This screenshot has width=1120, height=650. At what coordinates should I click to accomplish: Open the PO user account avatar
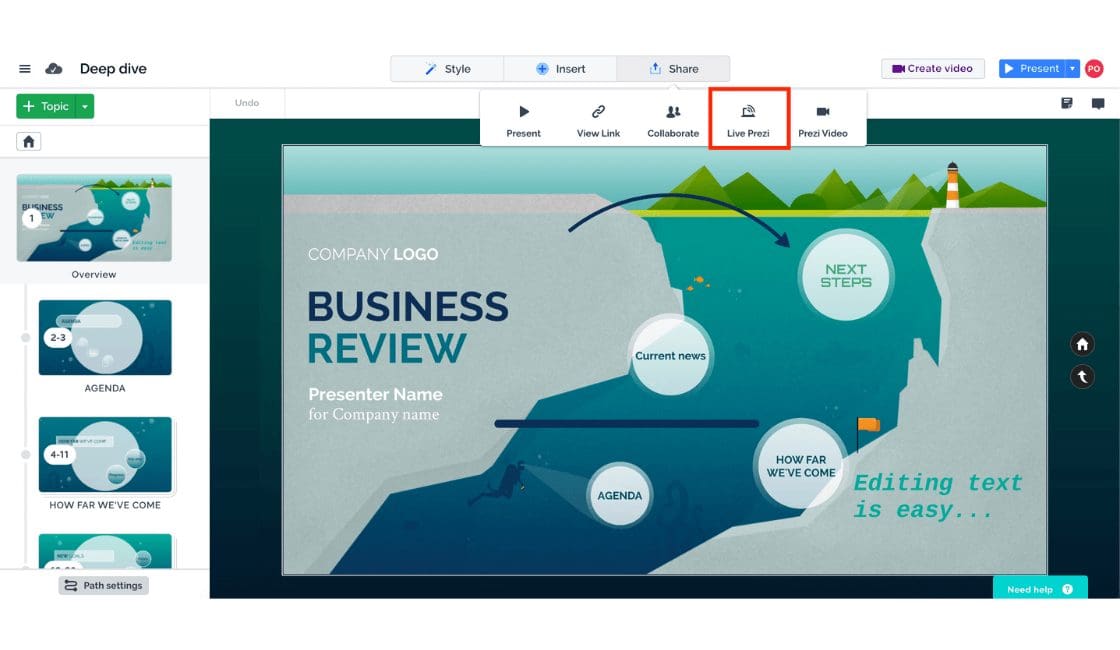tap(1094, 69)
